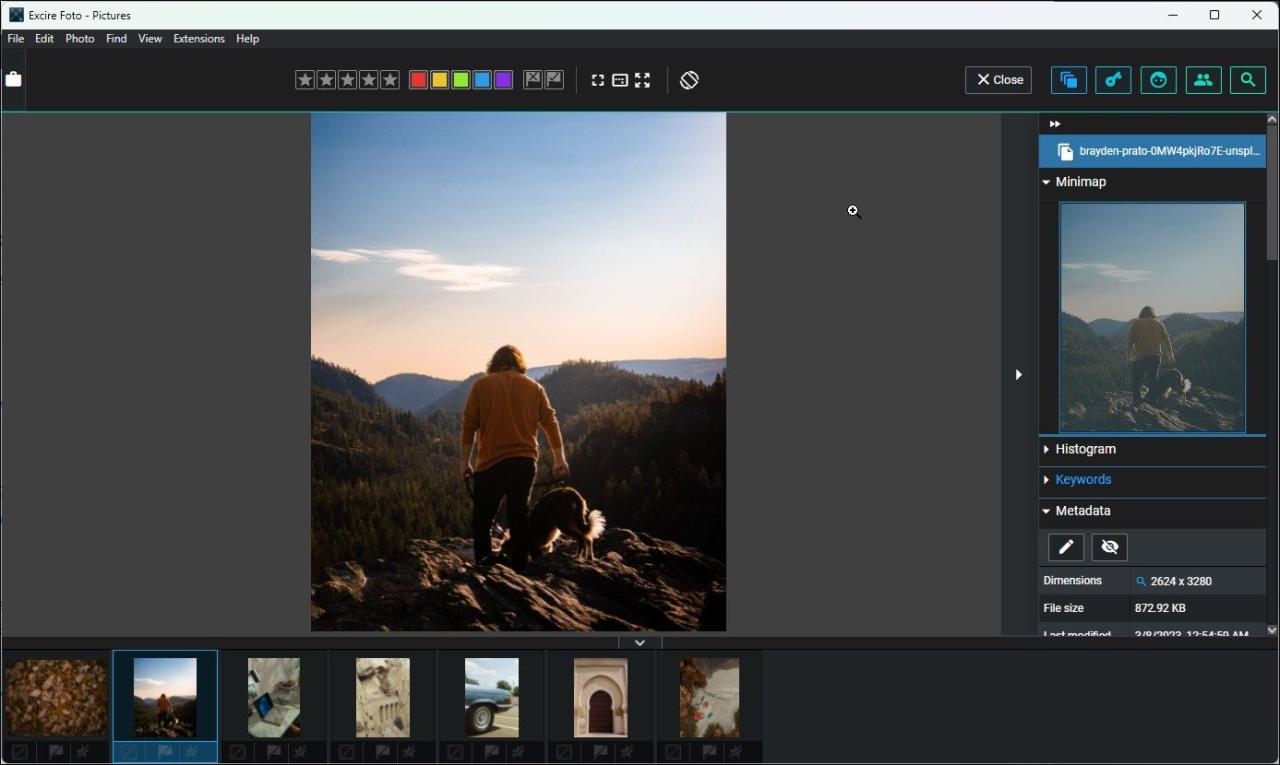The width and height of the screenshot is (1280, 765).
Task: Click the star icon under the carved temple thumbnail
Action: coord(409,752)
